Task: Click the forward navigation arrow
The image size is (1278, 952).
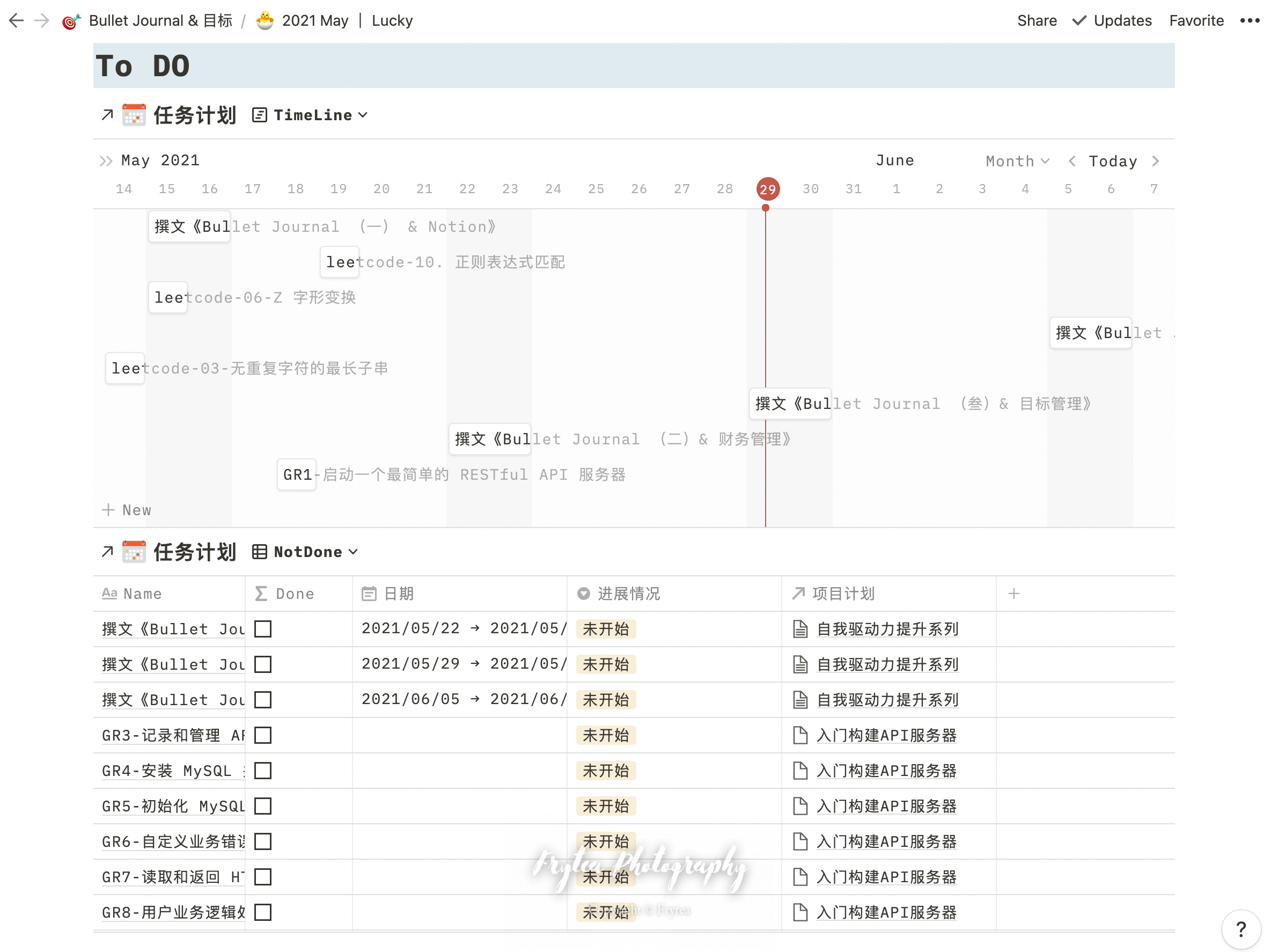Action: tap(41, 21)
